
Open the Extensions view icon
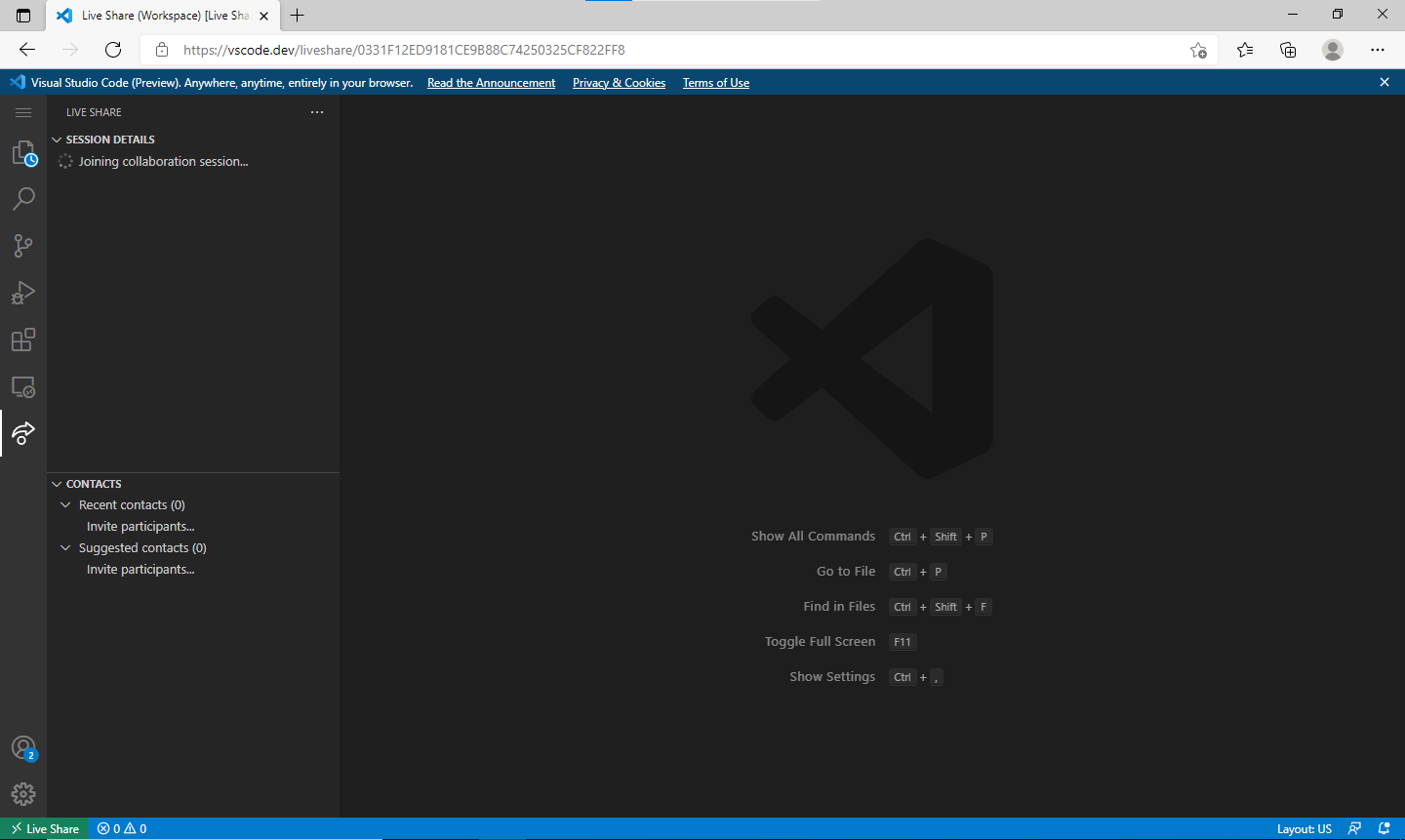pos(23,340)
